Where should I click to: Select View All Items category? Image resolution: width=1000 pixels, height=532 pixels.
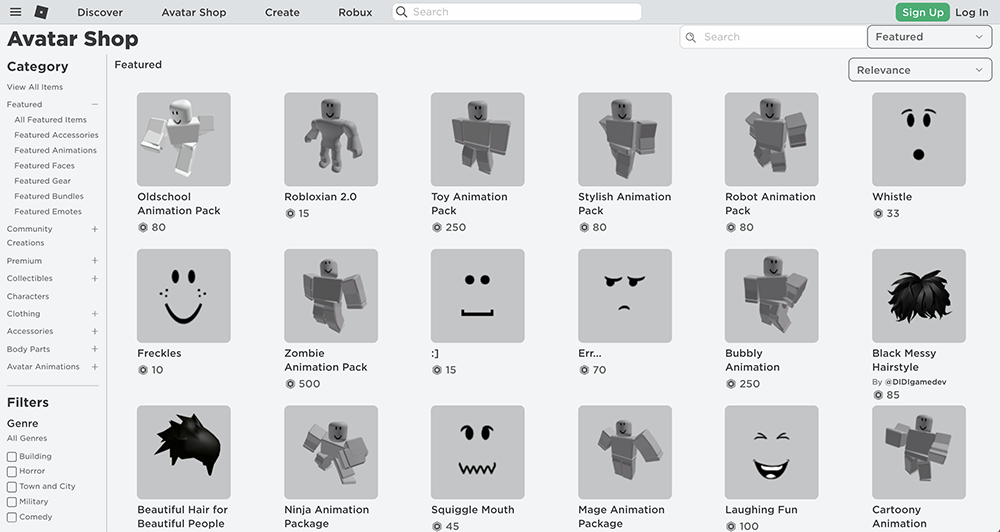point(35,87)
